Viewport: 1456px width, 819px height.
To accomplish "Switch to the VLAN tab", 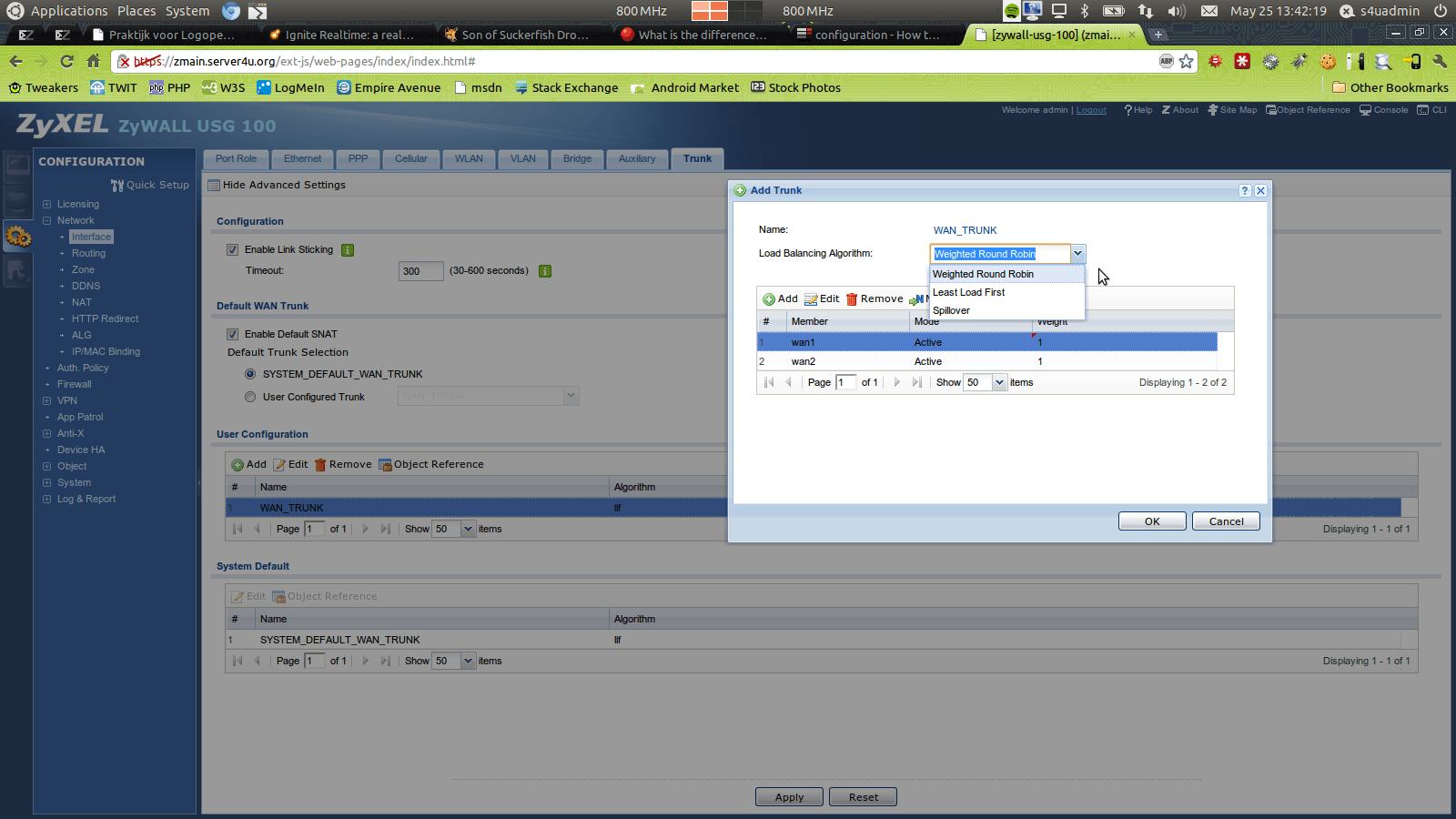I will coord(523,159).
